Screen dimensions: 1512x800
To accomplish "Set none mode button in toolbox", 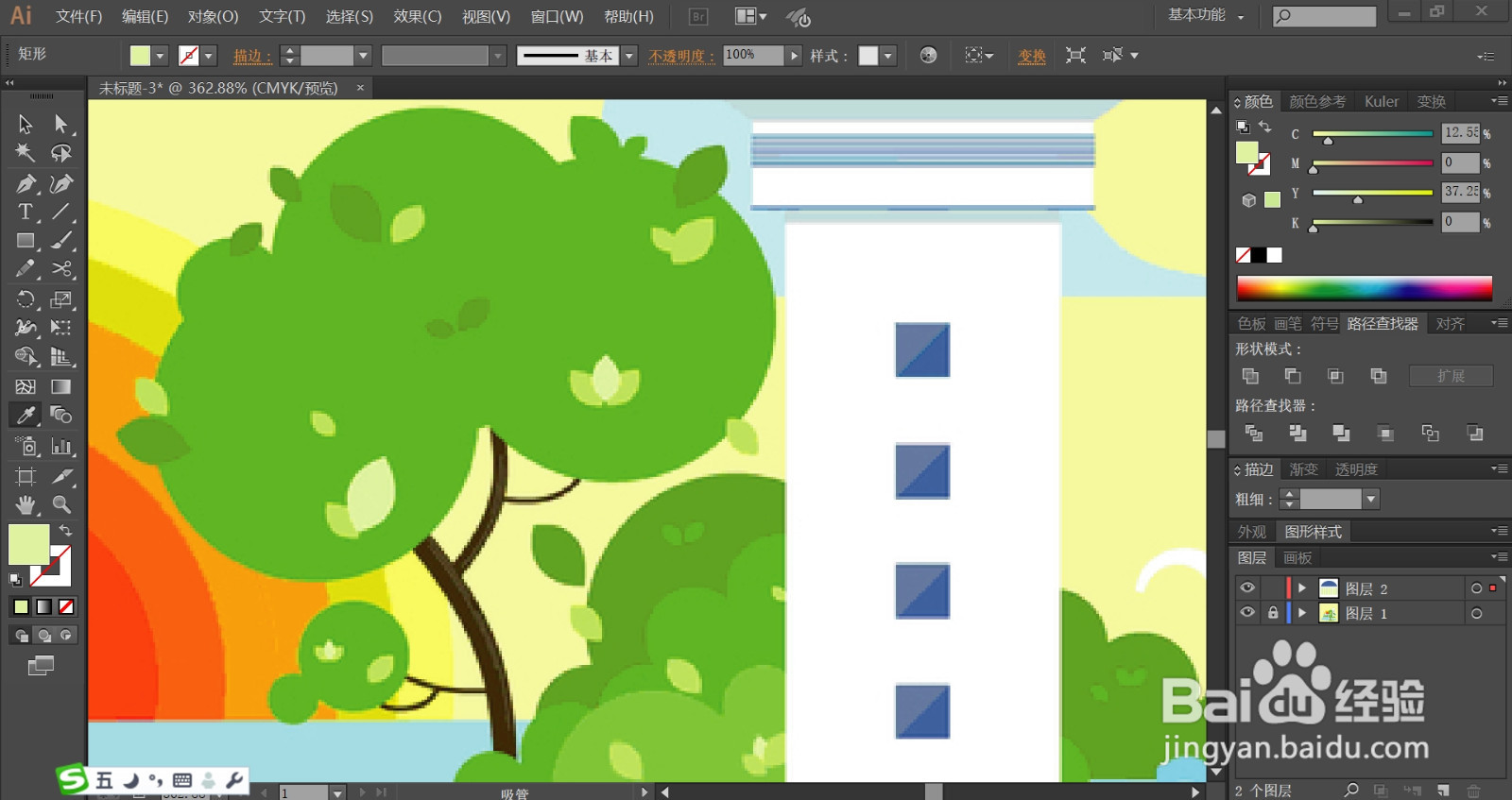I will pyautogui.click(x=66, y=606).
